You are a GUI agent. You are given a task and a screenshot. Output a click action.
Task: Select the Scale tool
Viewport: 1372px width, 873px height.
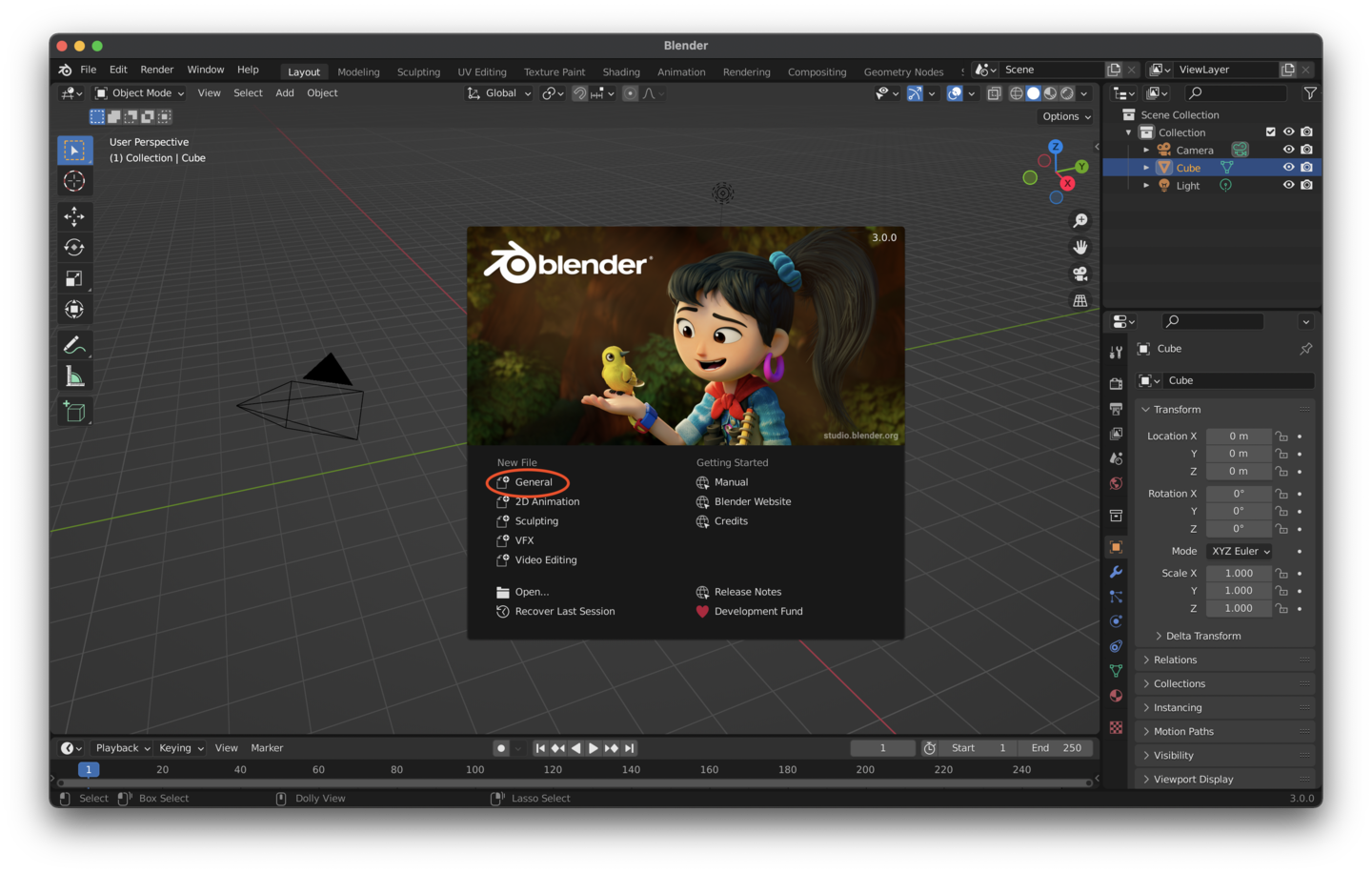74,278
